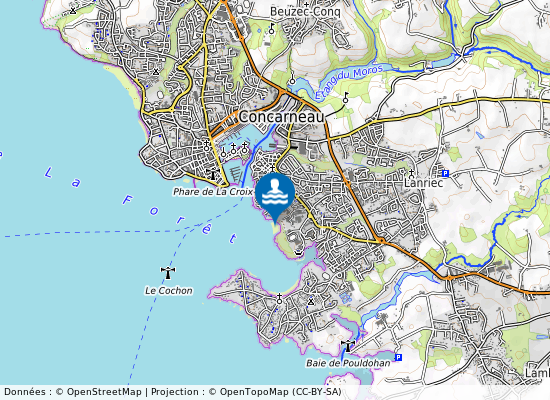This screenshot has height=400, width=550.
Task: Click the Beuzec-Conq place label
Action: 305,12
